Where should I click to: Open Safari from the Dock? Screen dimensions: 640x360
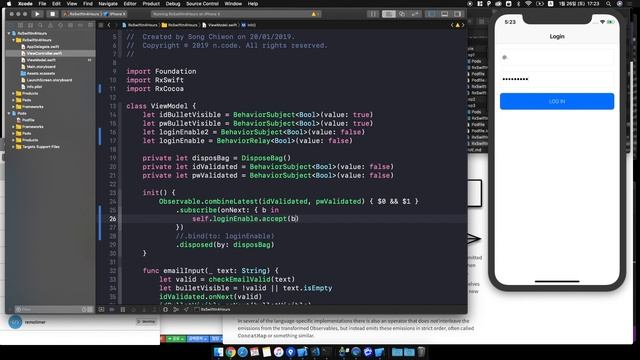pos(242,352)
